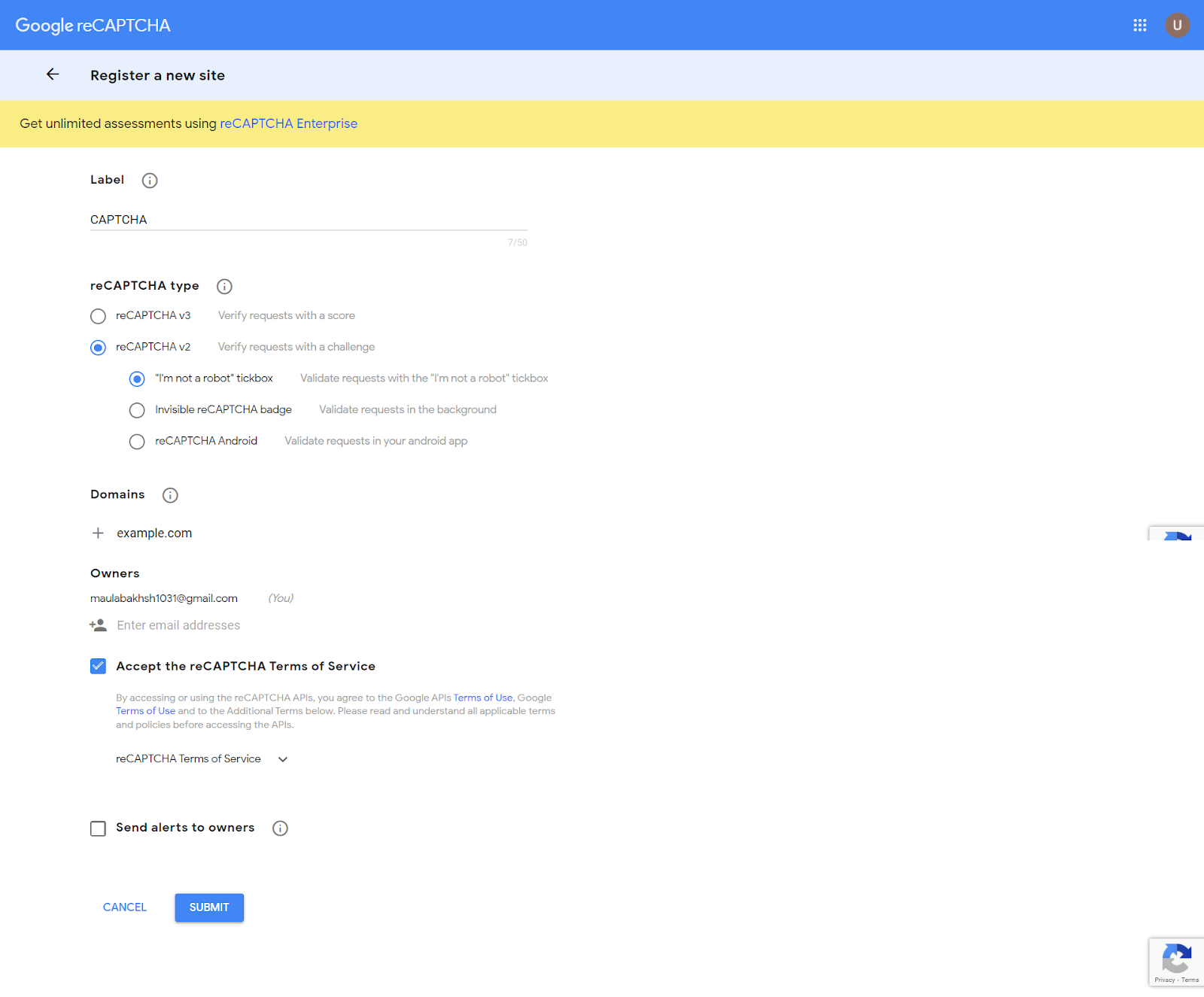Go back using the left arrow icon
The image size is (1204, 997).
(x=53, y=74)
